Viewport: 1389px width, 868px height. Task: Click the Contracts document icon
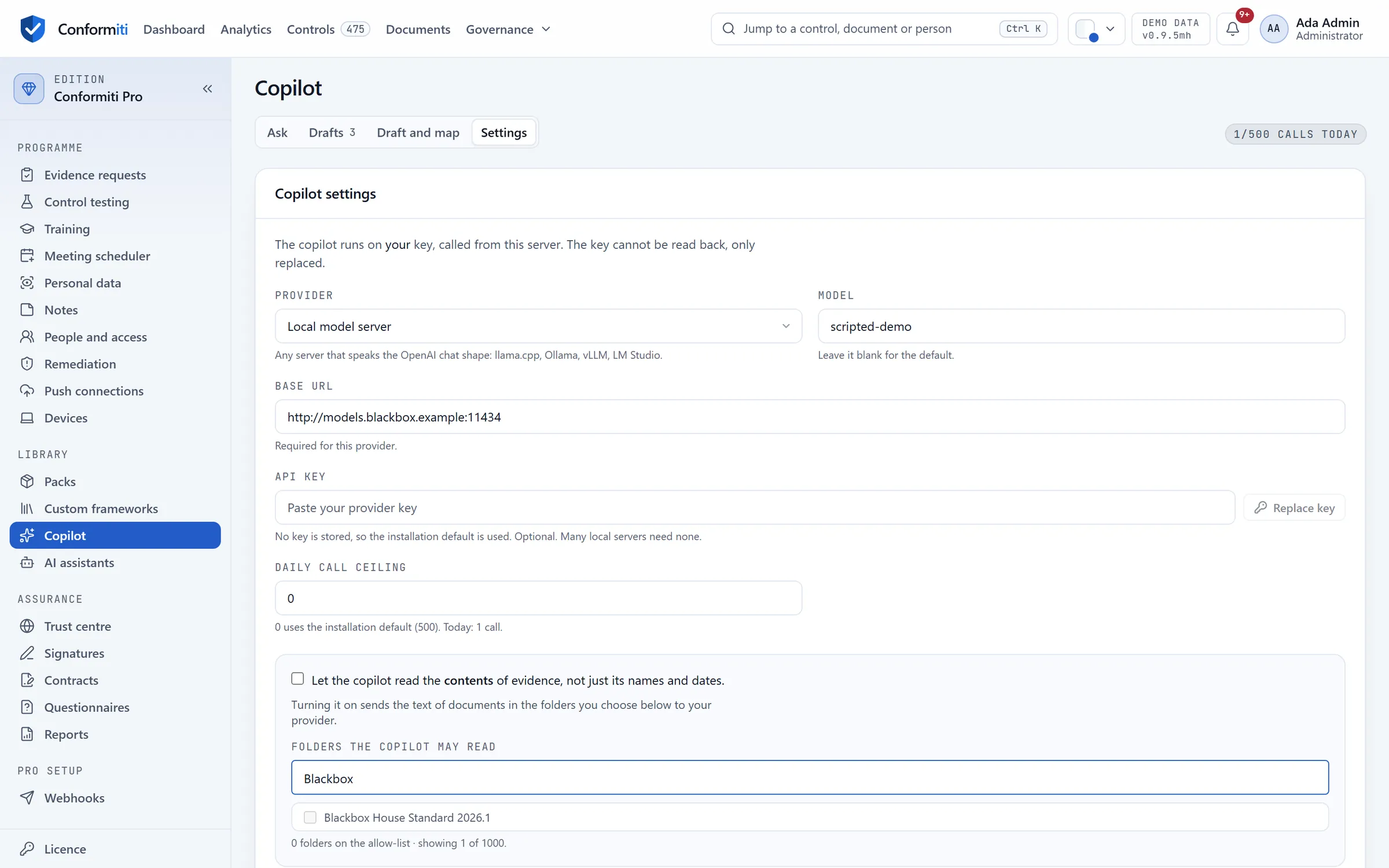click(27, 680)
